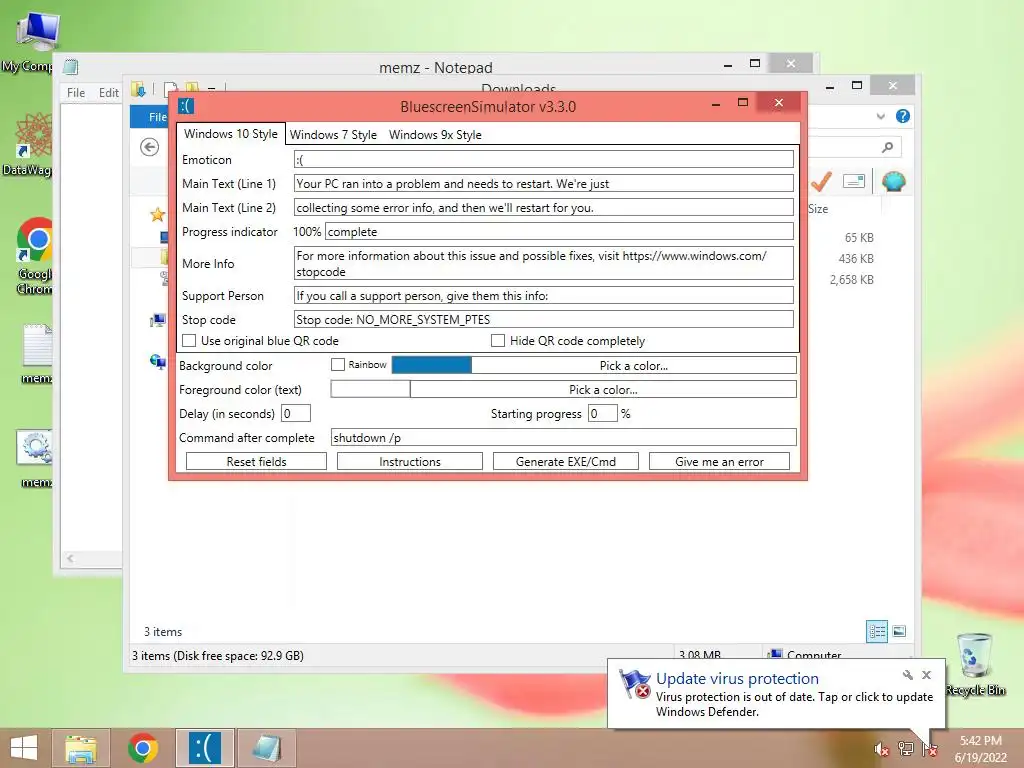
Task: Click the Notepad title bar icon
Action: (71, 67)
